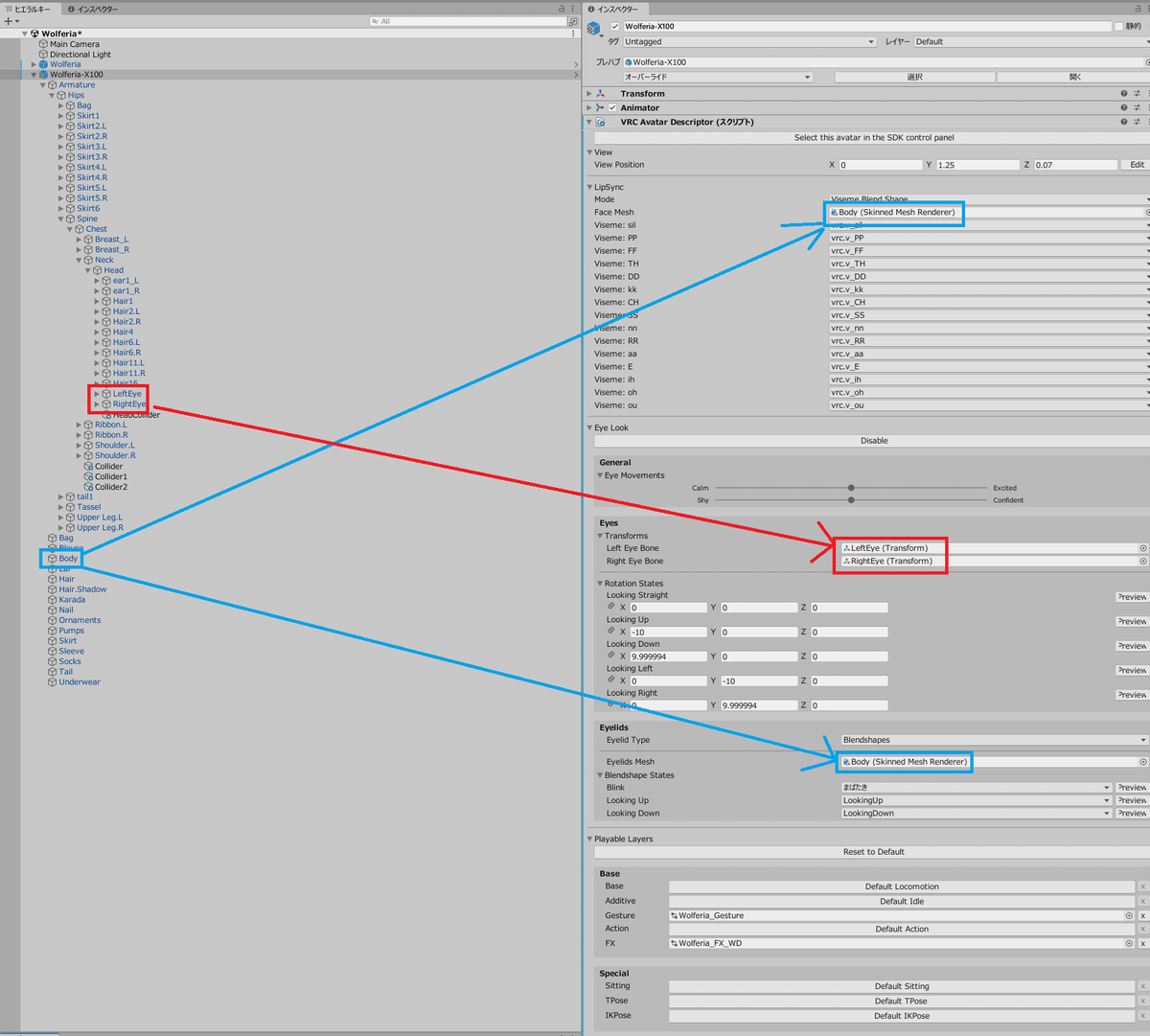Click the View Position Edit button

click(1137, 165)
